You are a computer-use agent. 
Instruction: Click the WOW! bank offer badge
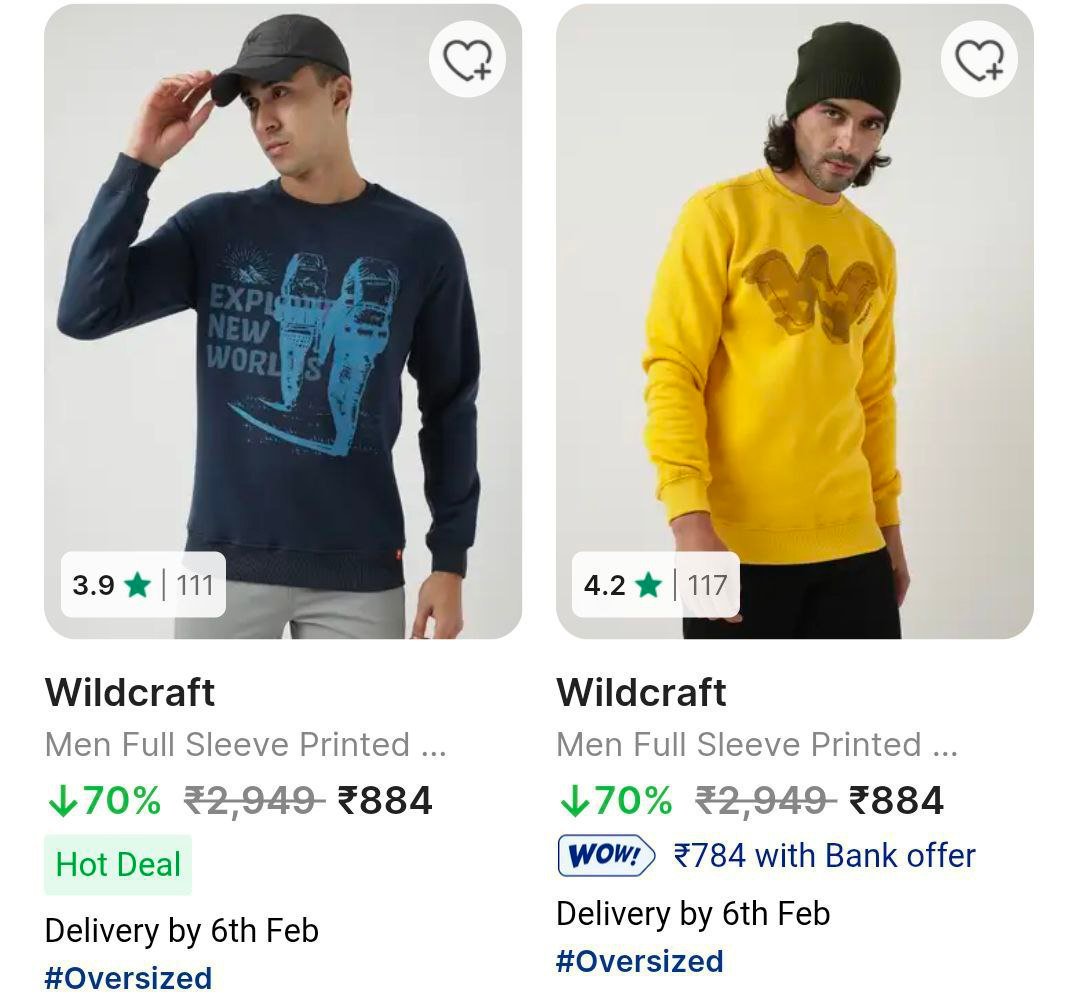pyautogui.click(x=606, y=856)
